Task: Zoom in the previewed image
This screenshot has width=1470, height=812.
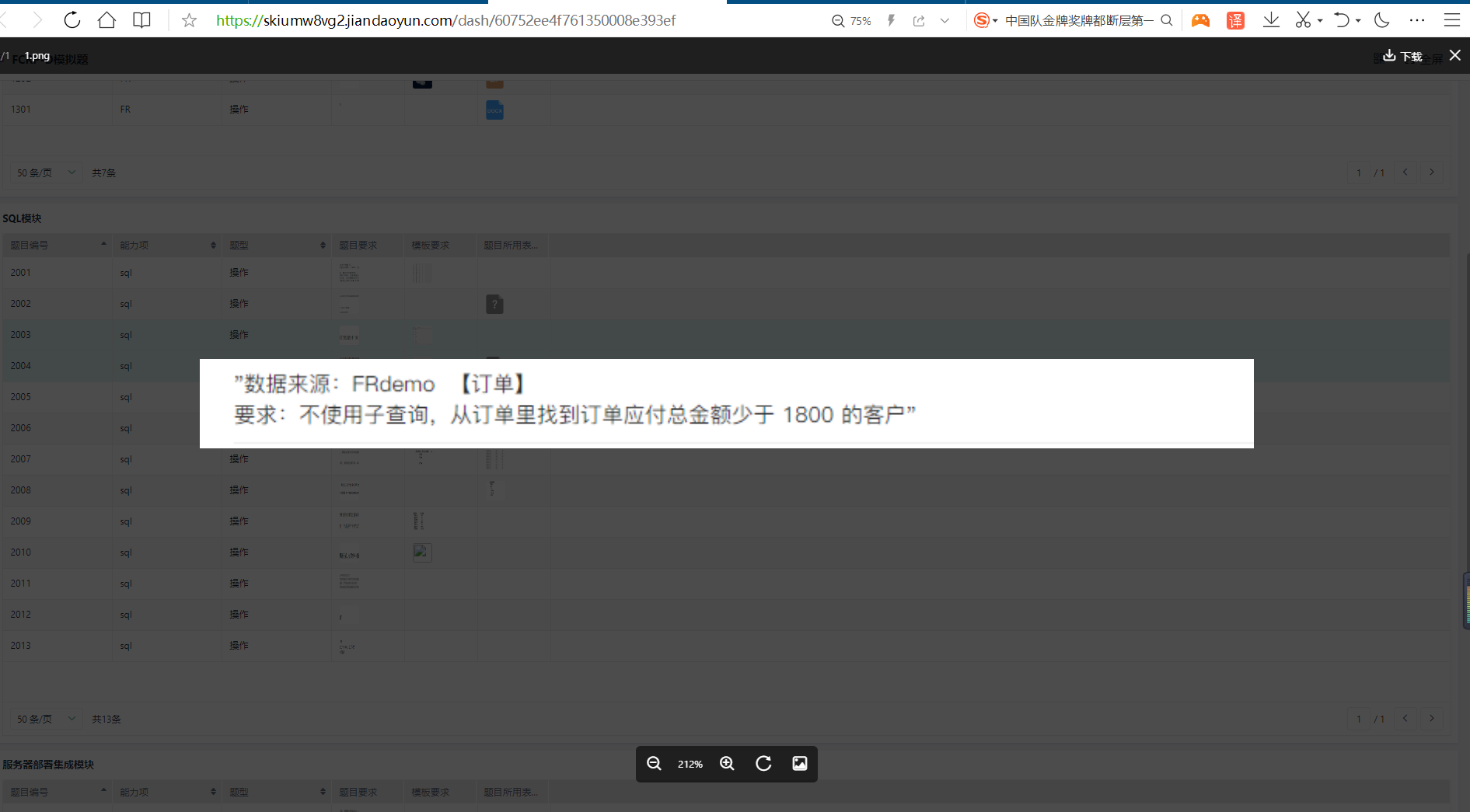Action: 727,764
